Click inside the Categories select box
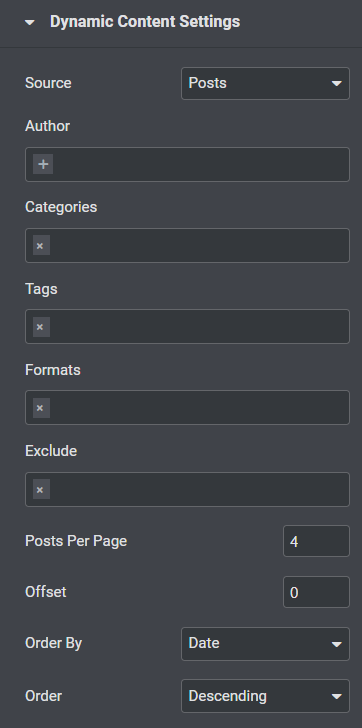 [x=200, y=245]
